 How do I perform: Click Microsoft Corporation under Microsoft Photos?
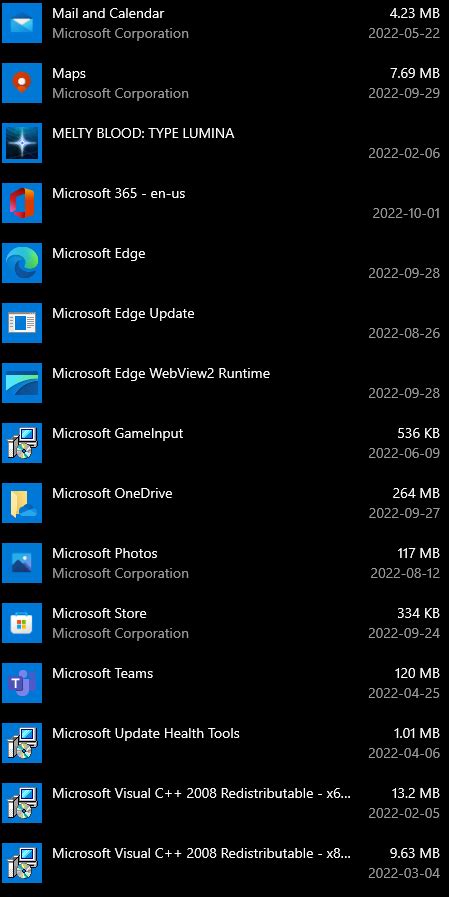tap(120, 573)
